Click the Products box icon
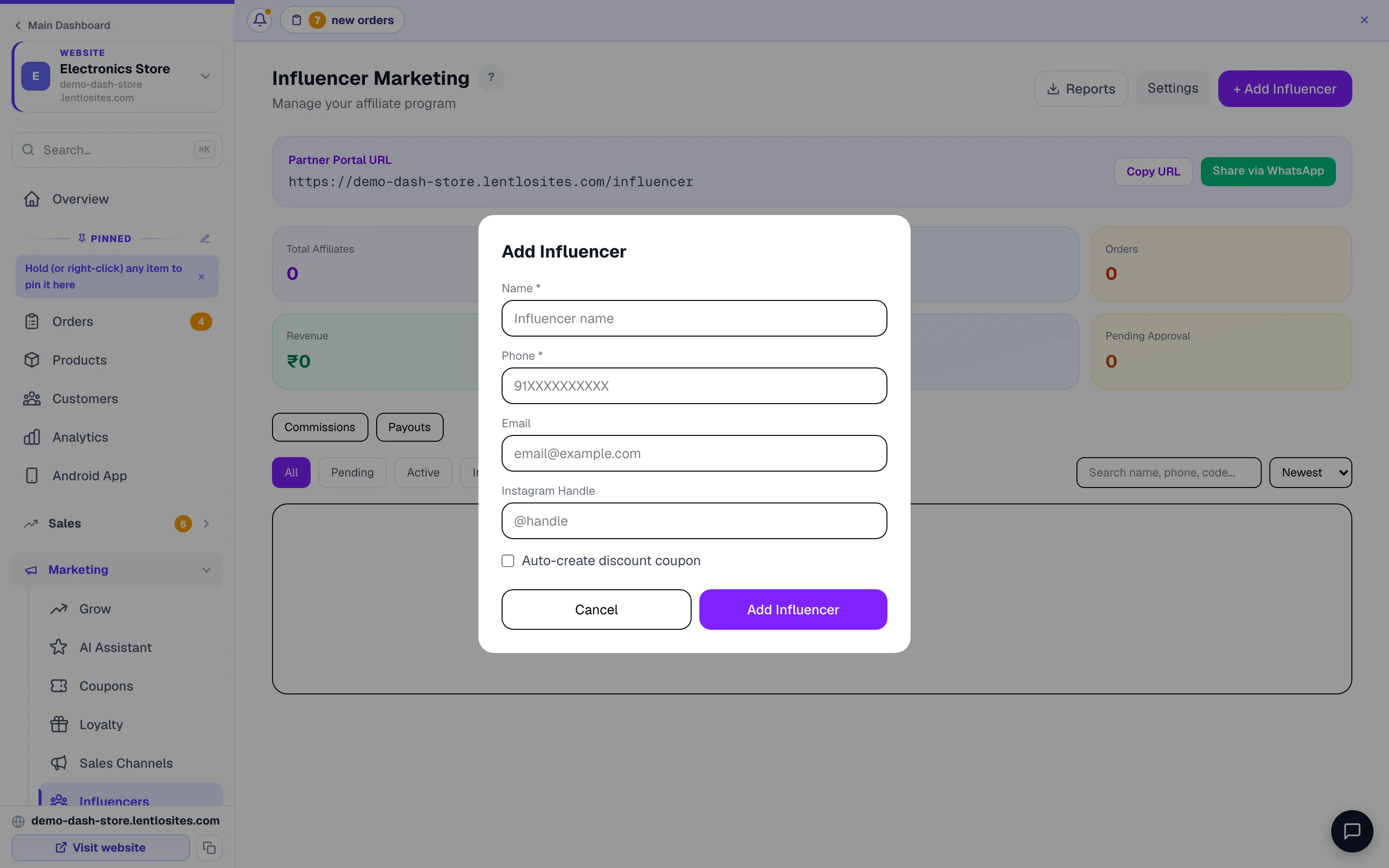1389x868 pixels. tap(32, 360)
